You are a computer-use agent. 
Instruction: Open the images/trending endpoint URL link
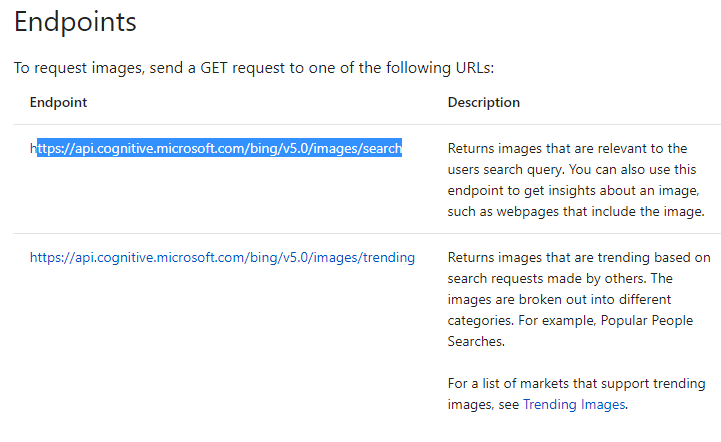coord(222,257)
